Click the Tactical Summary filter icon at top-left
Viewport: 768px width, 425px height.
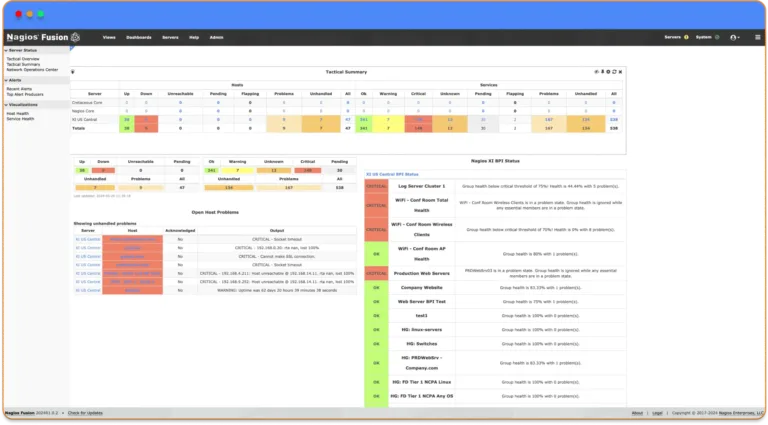point(74,72)
